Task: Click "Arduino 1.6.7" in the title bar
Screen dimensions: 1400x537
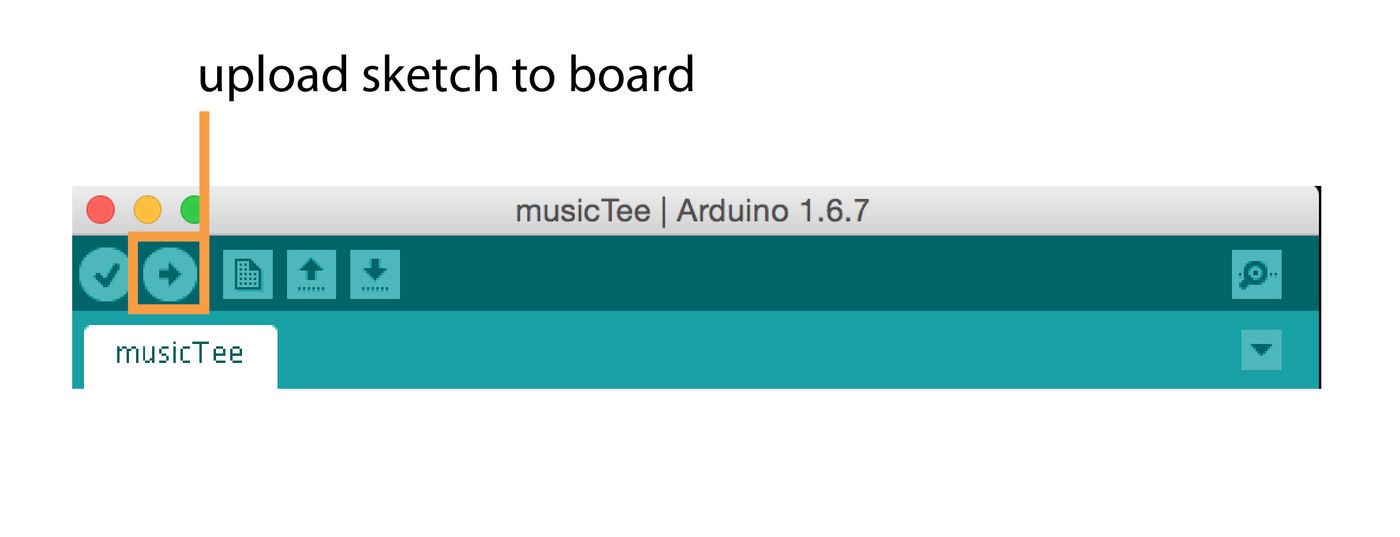Action: pyautogui.click(x=773, y=211)
